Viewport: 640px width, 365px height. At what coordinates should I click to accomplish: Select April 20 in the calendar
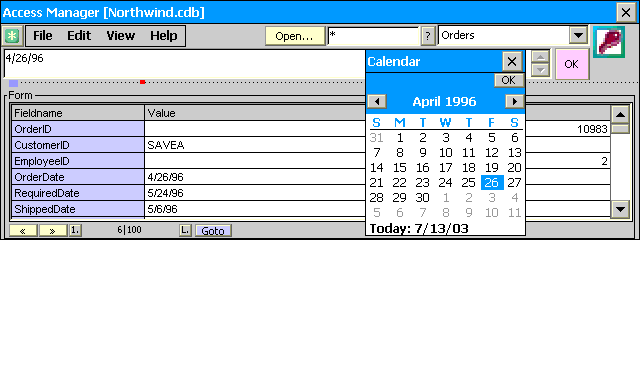coord(514,167)
